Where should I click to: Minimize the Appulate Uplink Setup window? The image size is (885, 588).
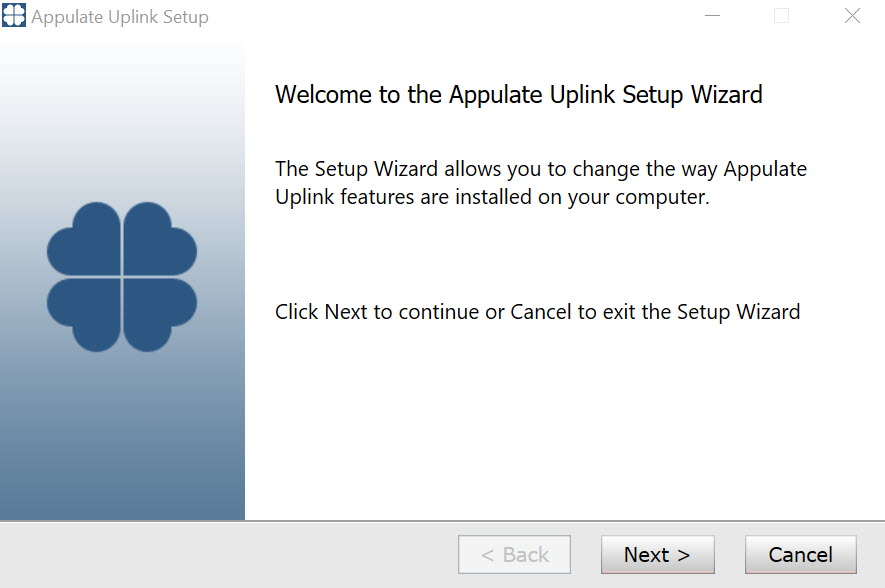tap(712, 16)
